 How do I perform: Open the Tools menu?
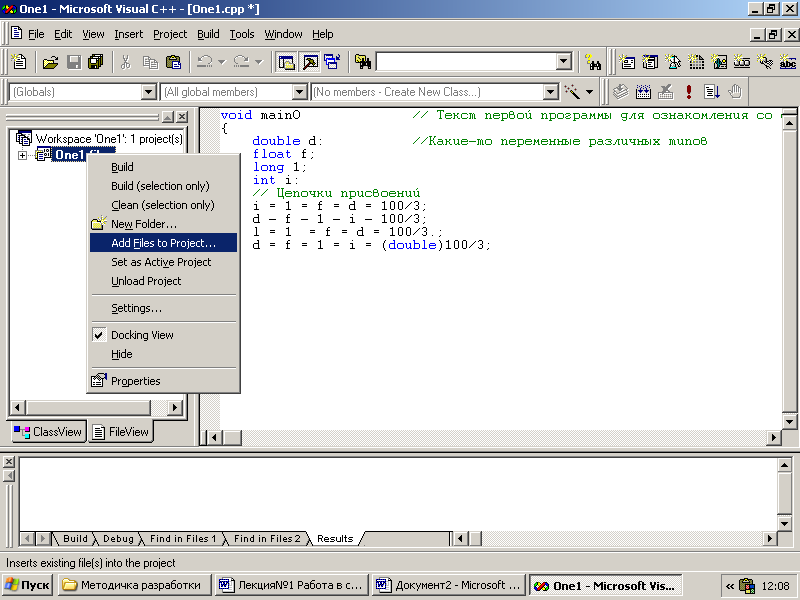coord(242,34)
